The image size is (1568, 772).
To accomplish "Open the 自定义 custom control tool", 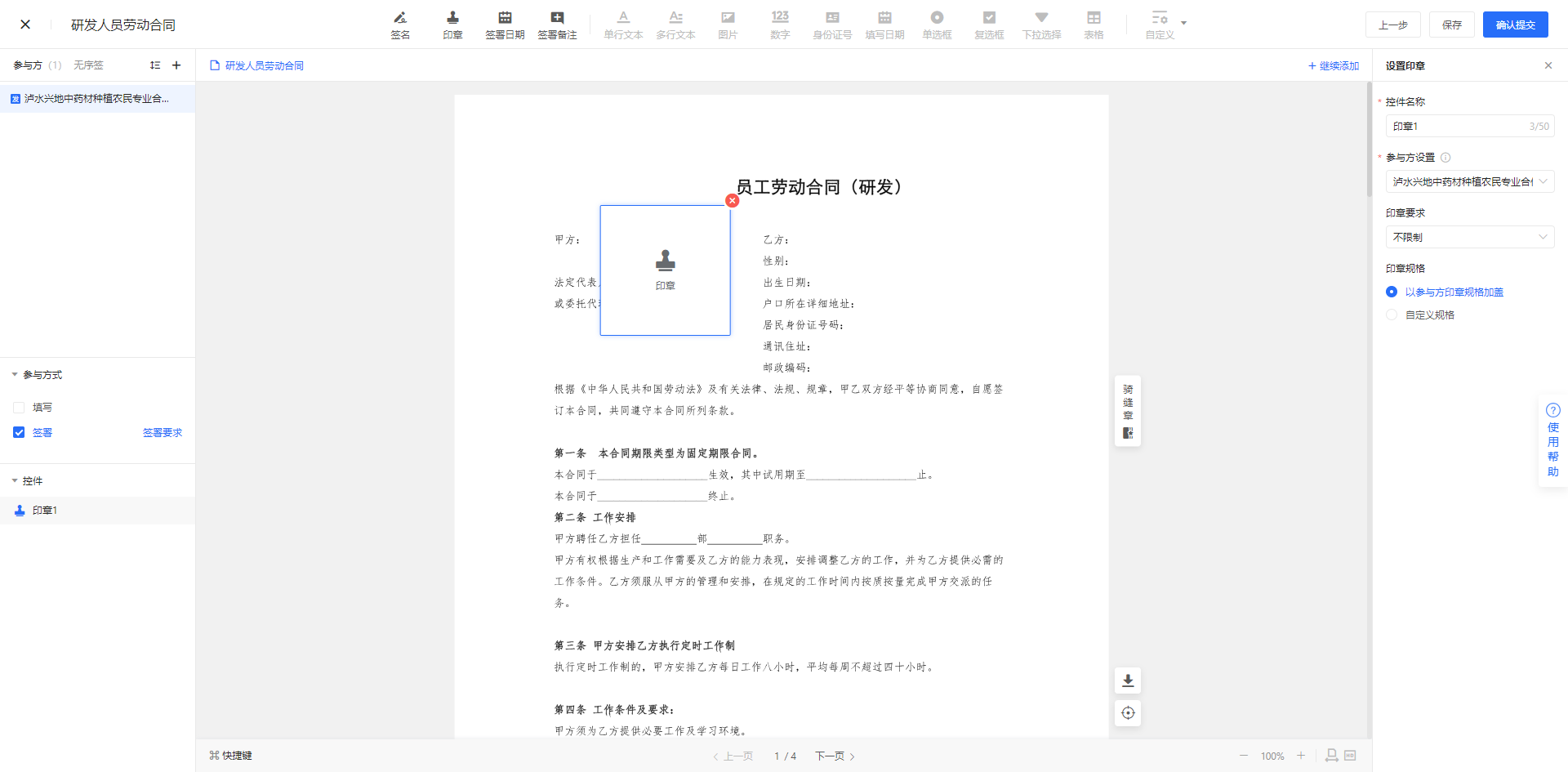I will coord(1160,25).
